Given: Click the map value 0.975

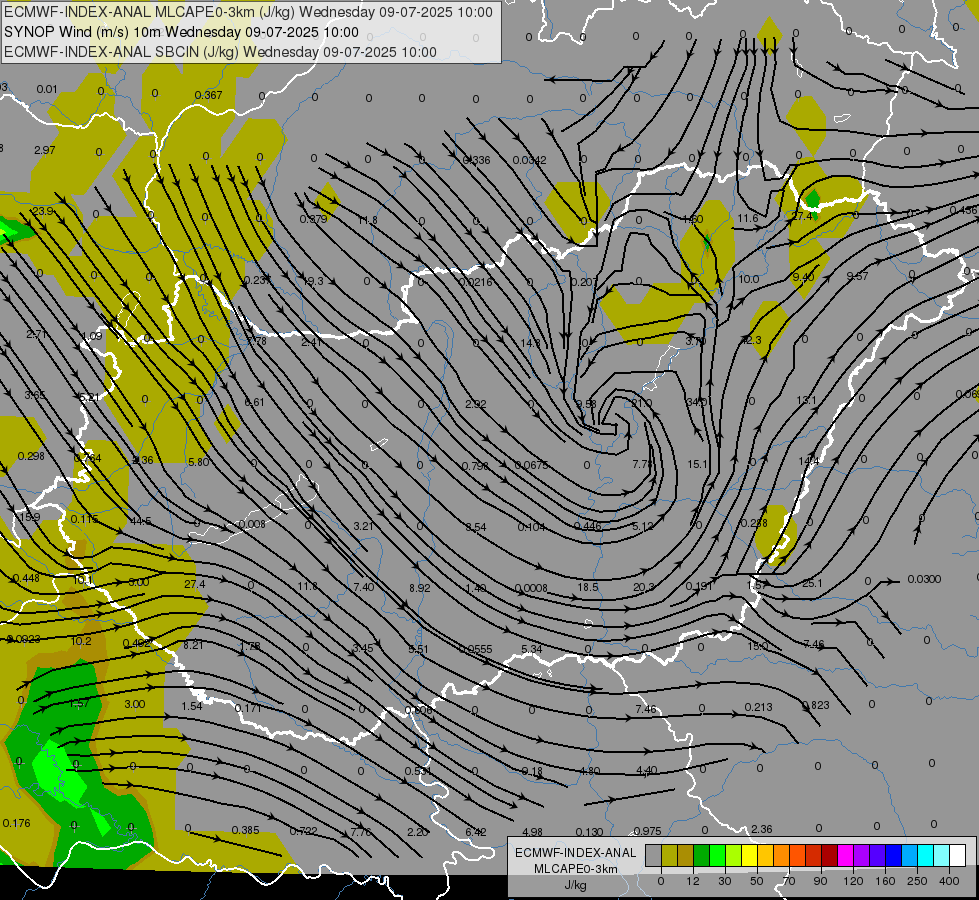Looking at the screenshot, I should (647, 831).
